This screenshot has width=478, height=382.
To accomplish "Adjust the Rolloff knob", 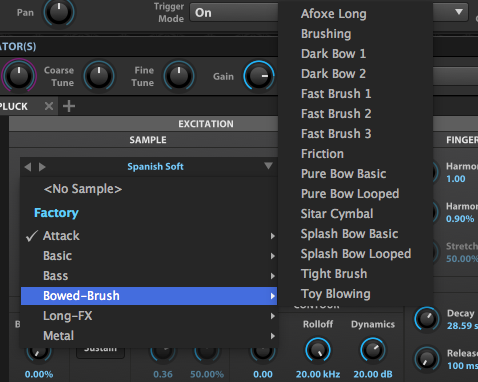I will (x=318, y=350).
